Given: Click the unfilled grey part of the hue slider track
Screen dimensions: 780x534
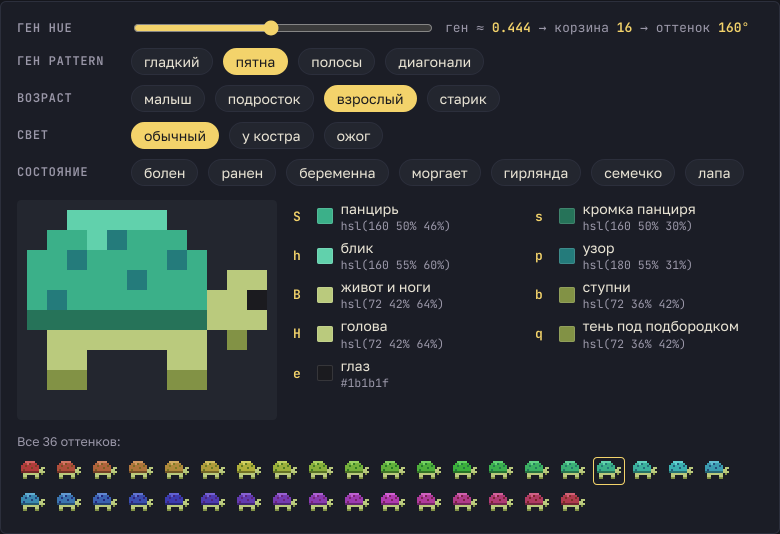Looking at the screenshot, I should pyautogui.click(x=355, y=28).
